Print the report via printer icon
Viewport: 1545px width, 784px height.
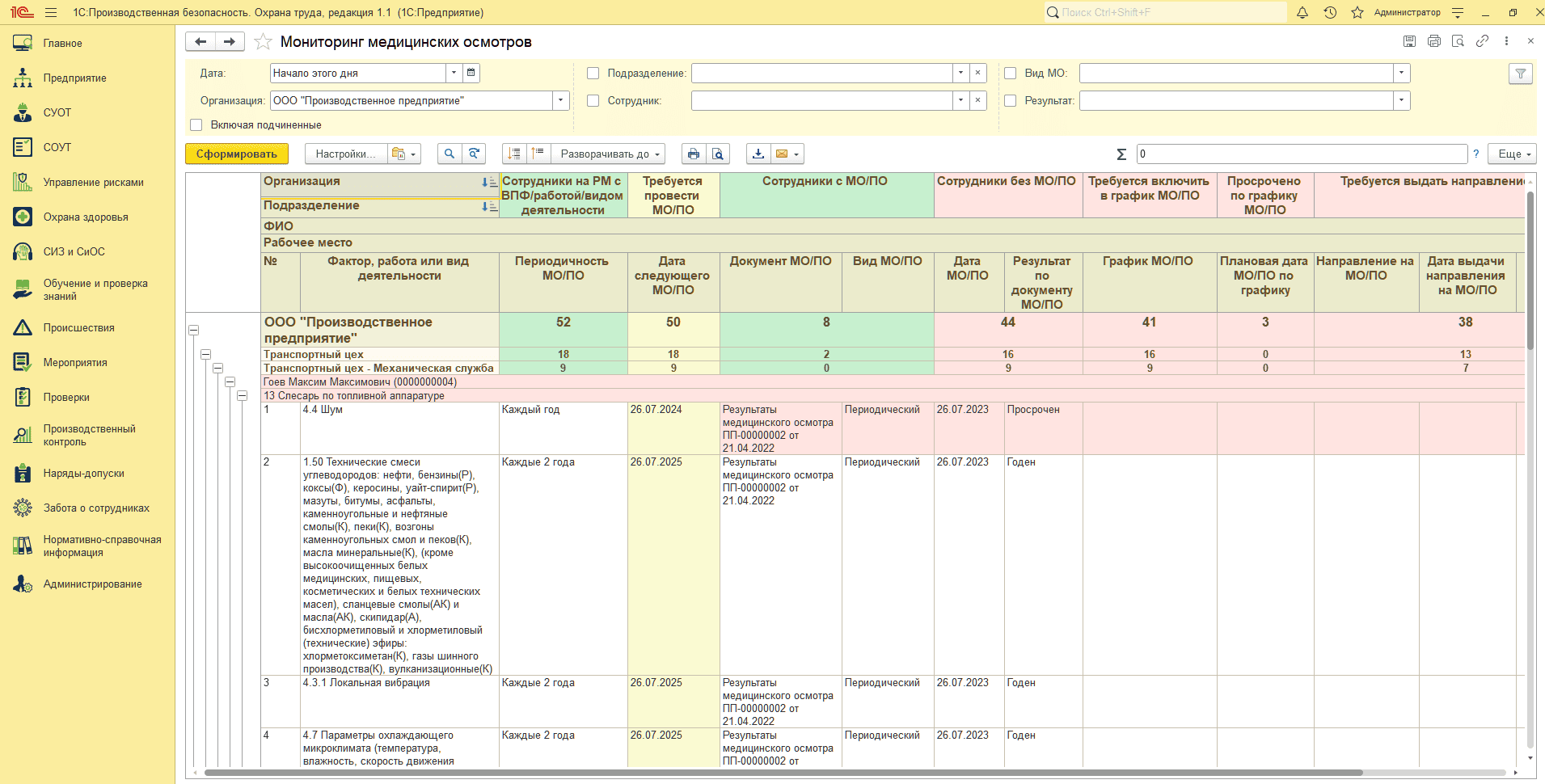pyautogui.click(x=693, y=154)
